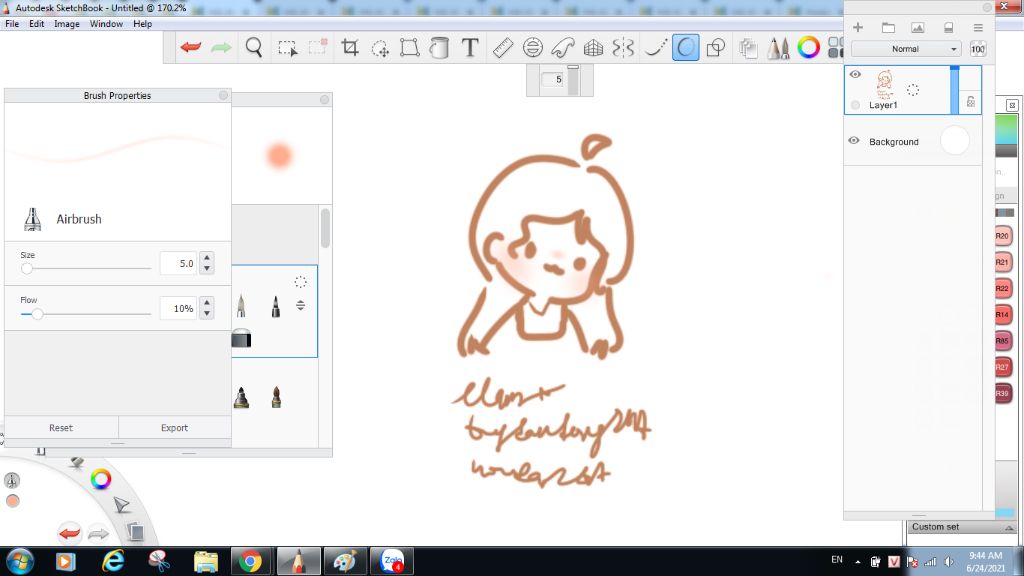Toggle the highlighted Predictive Stroke tool
Image resolution: width=1024 pixels, height=576 pixels.
686,47
